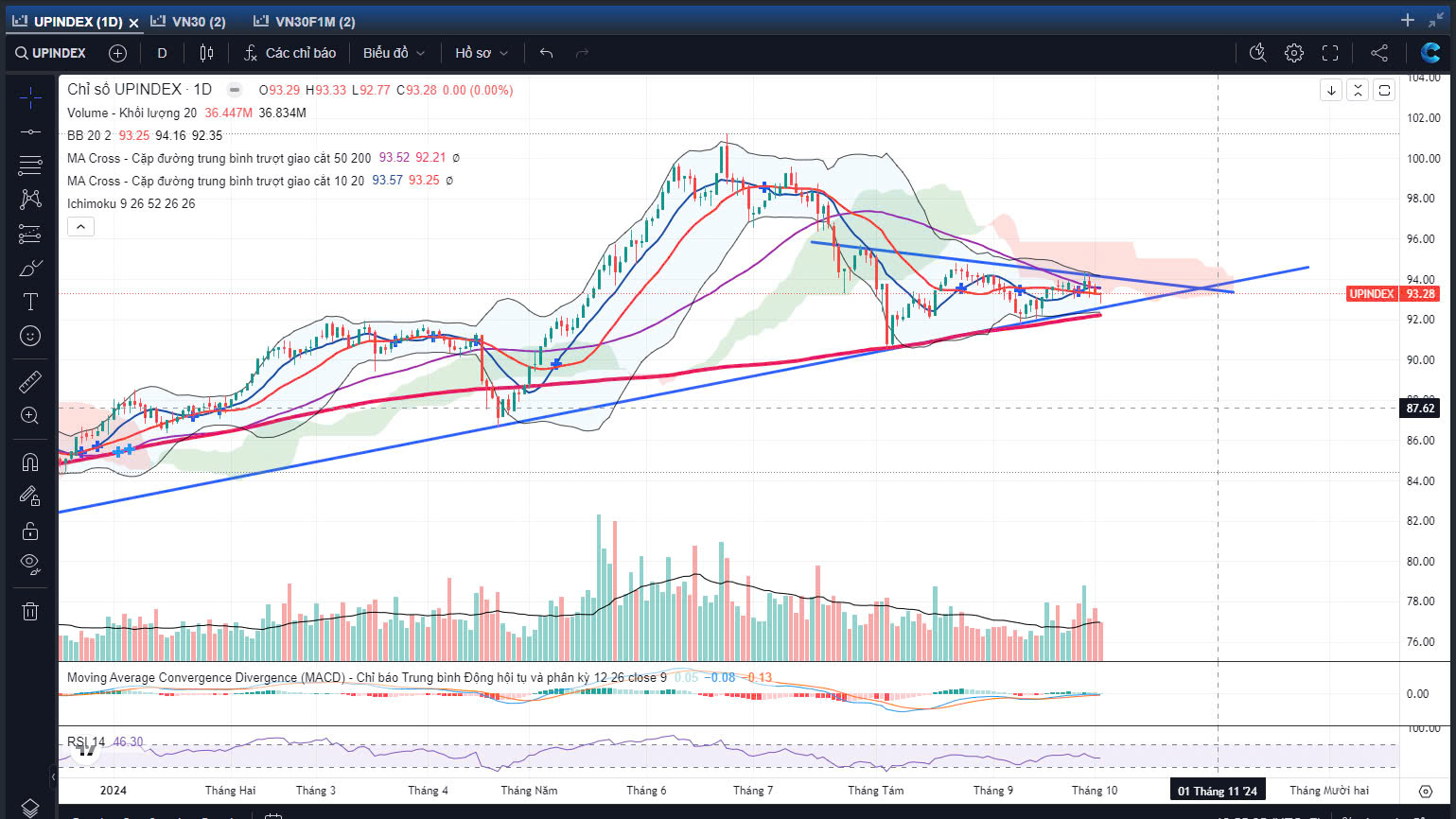Image resolution: width=1456 pixels, height=819 pixels.
Task: Click the trash icon to remove drawings
Action: point(30,611)
